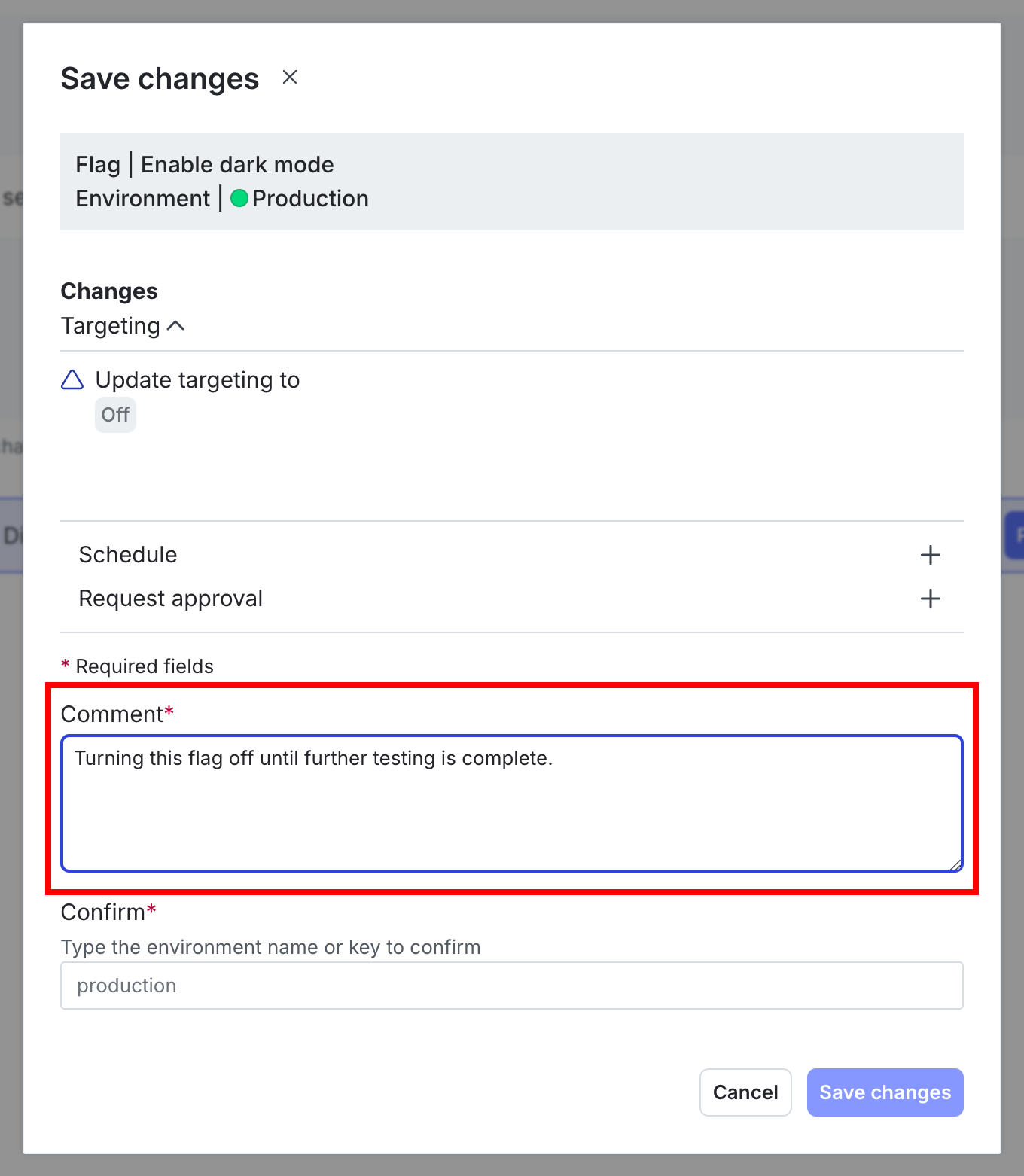The height and width of the screenshot is (1176, 1024).
Task: Focus the environment name Confirm field
Action: click(512, 985)
